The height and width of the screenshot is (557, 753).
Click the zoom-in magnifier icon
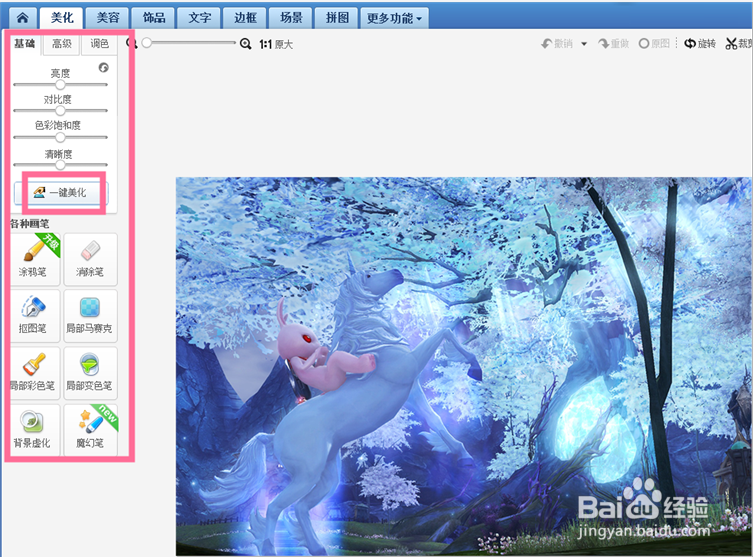click(x=245, y=44)
